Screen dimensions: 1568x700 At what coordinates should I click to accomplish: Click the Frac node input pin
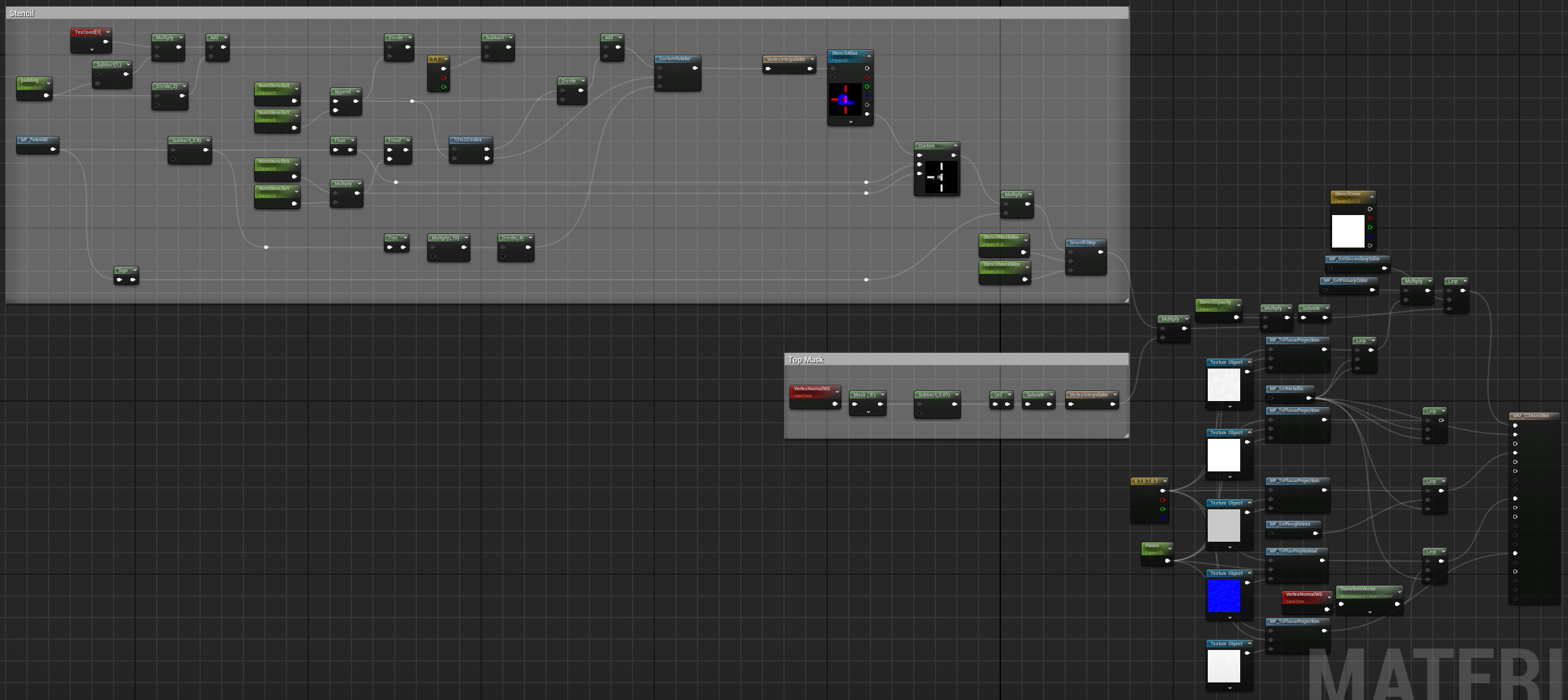(x=390, y=248)
